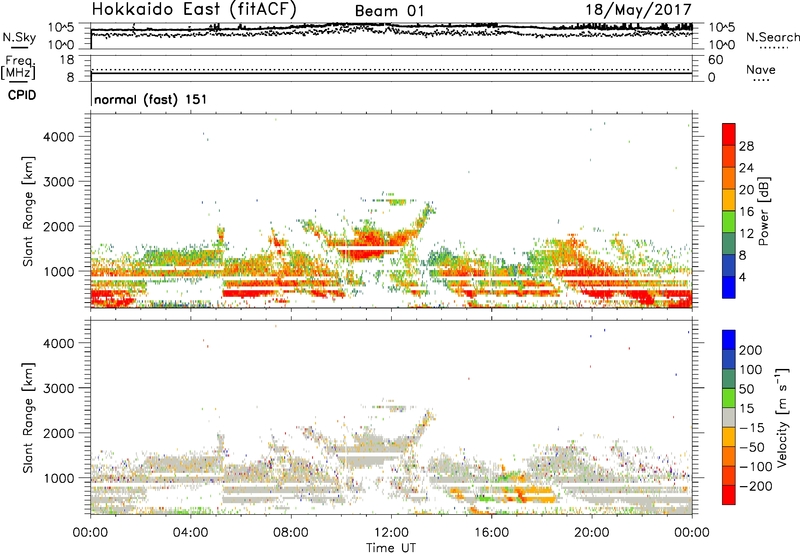
Task: Click the '18' tick on the frequency axis
Action: (x=67, y=60)
